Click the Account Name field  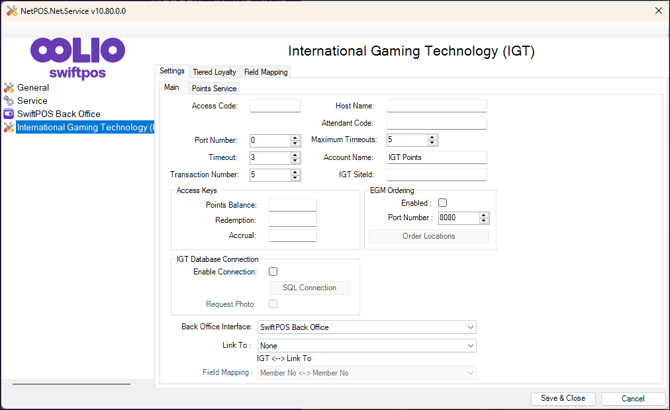[437, 157]
